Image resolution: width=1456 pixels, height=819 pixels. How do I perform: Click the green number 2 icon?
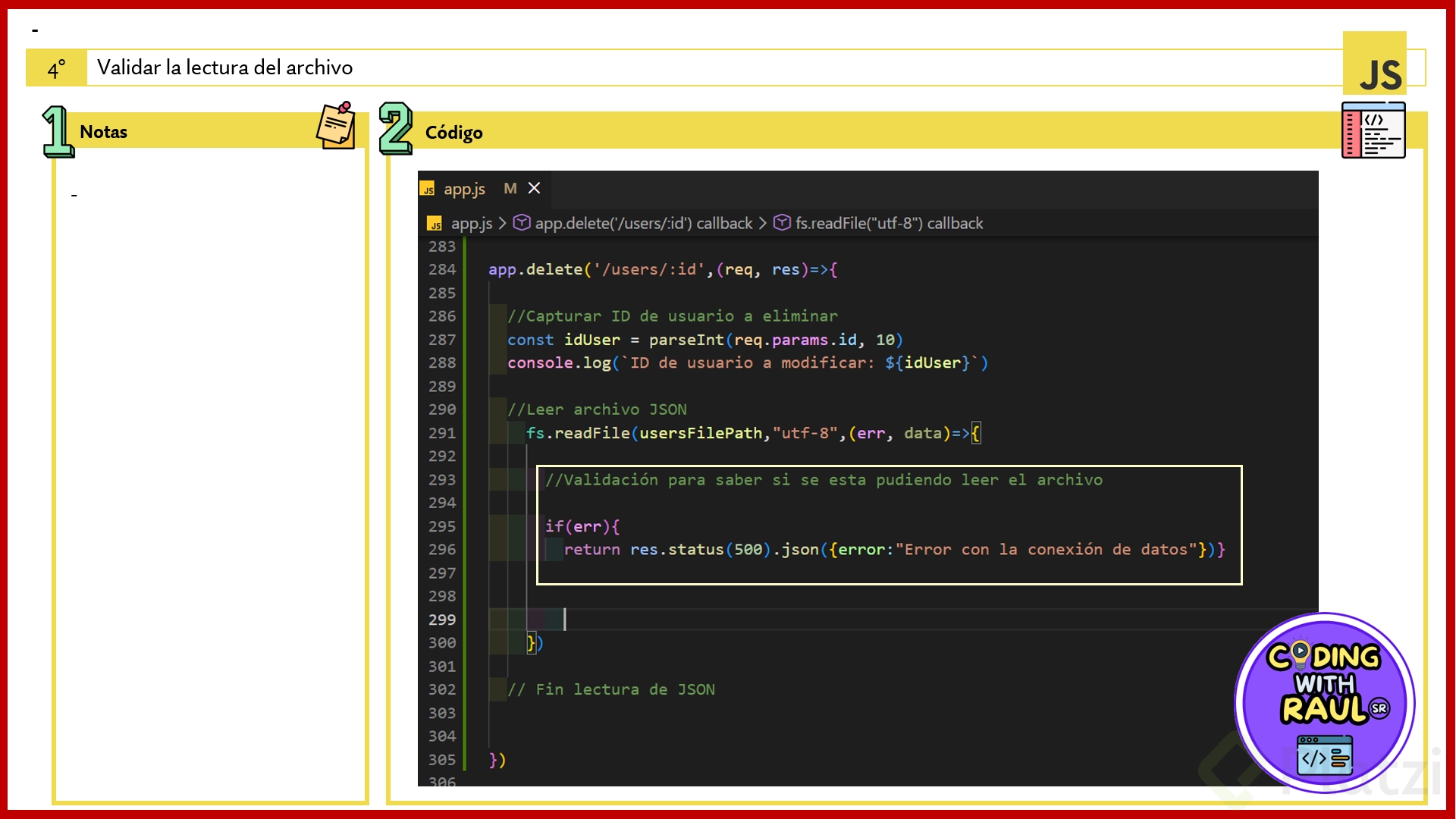(395, 128)
